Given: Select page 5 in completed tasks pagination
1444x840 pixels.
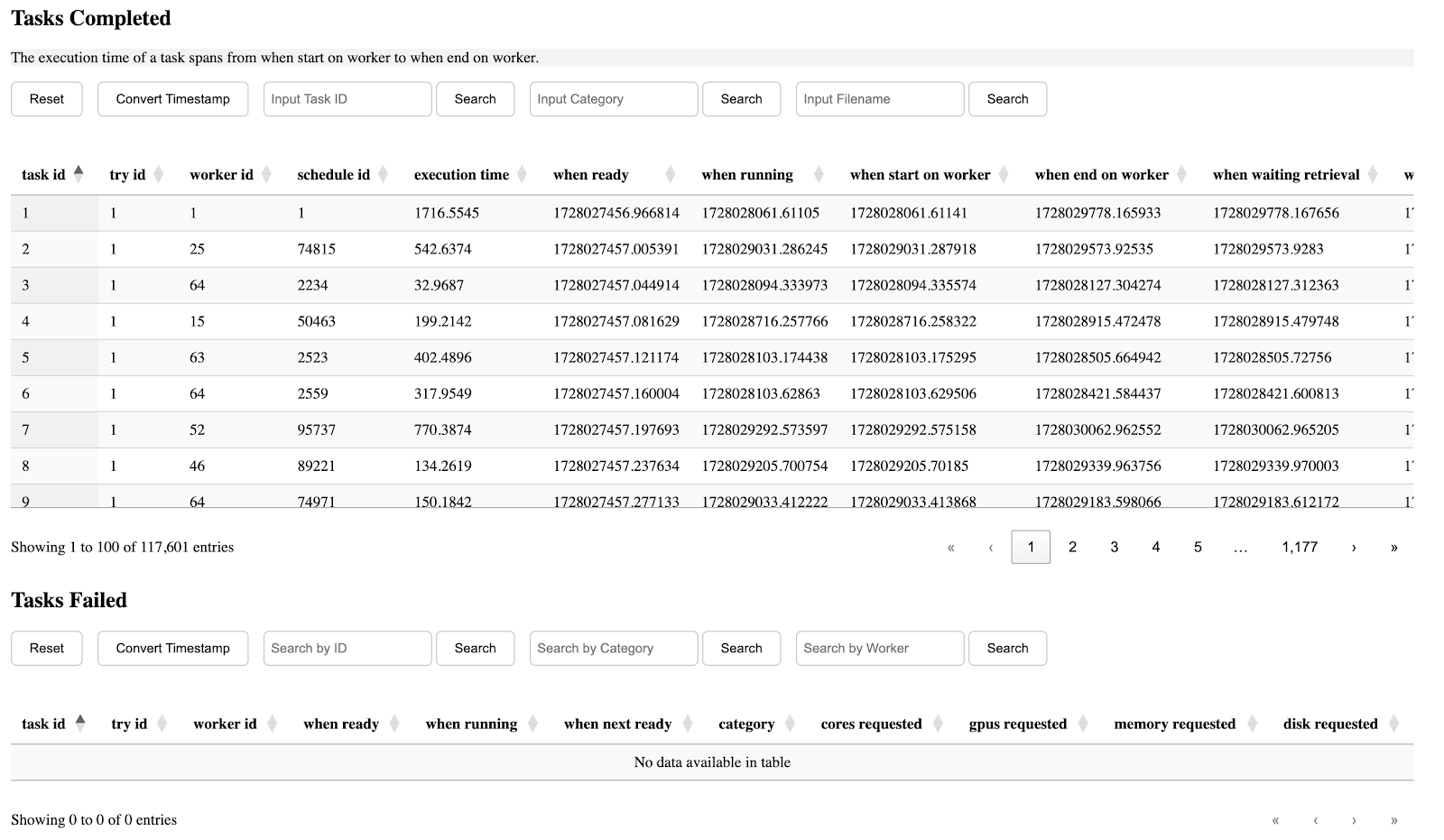Looking at the screenshot, I should [1198, 547].
